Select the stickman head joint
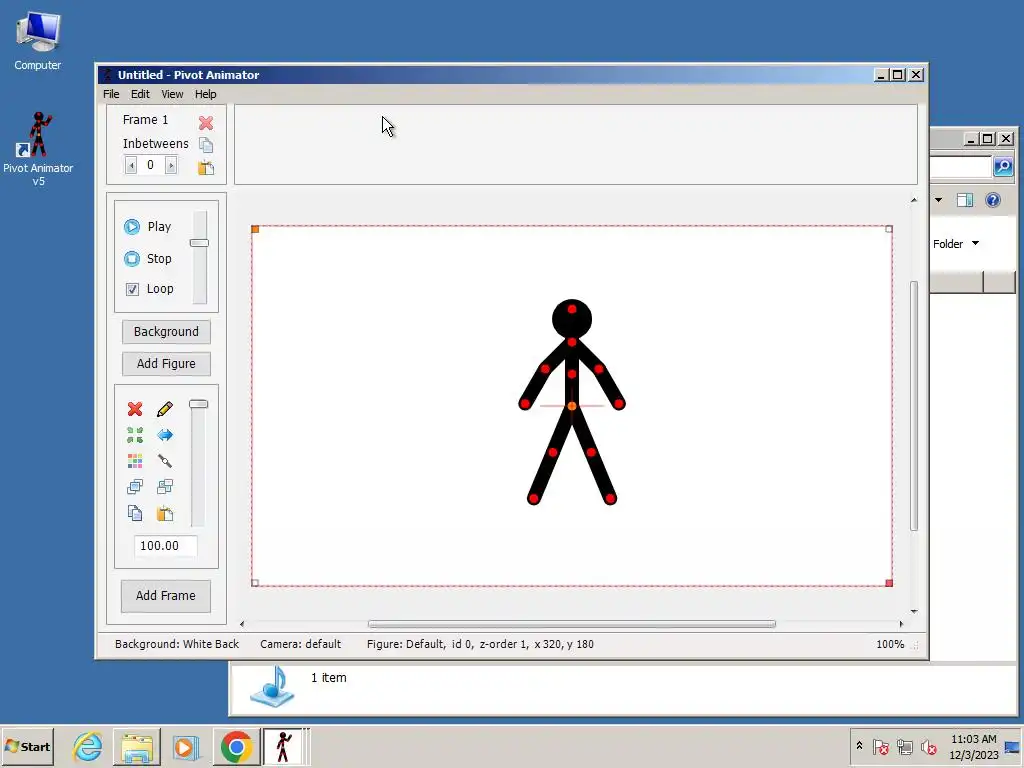The width and height of the screenshot is (1024, 768). click(x=571, y=309)
